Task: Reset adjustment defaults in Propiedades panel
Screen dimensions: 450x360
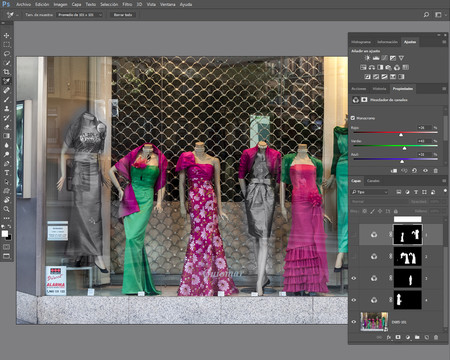Action: 414,171
